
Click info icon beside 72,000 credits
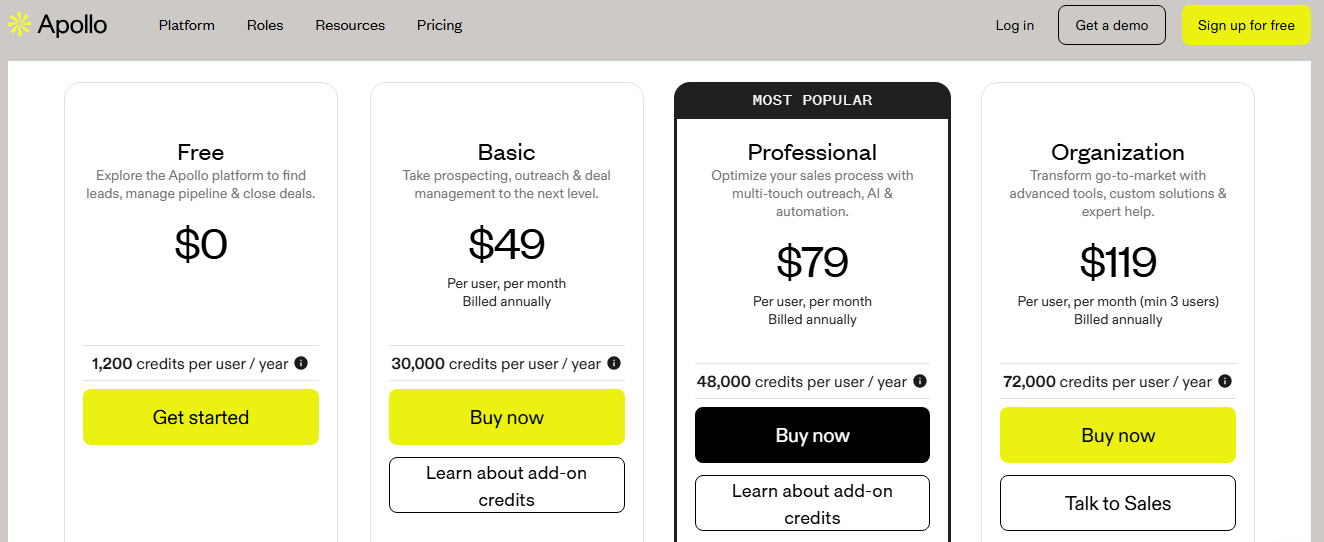coord(1225,381)
